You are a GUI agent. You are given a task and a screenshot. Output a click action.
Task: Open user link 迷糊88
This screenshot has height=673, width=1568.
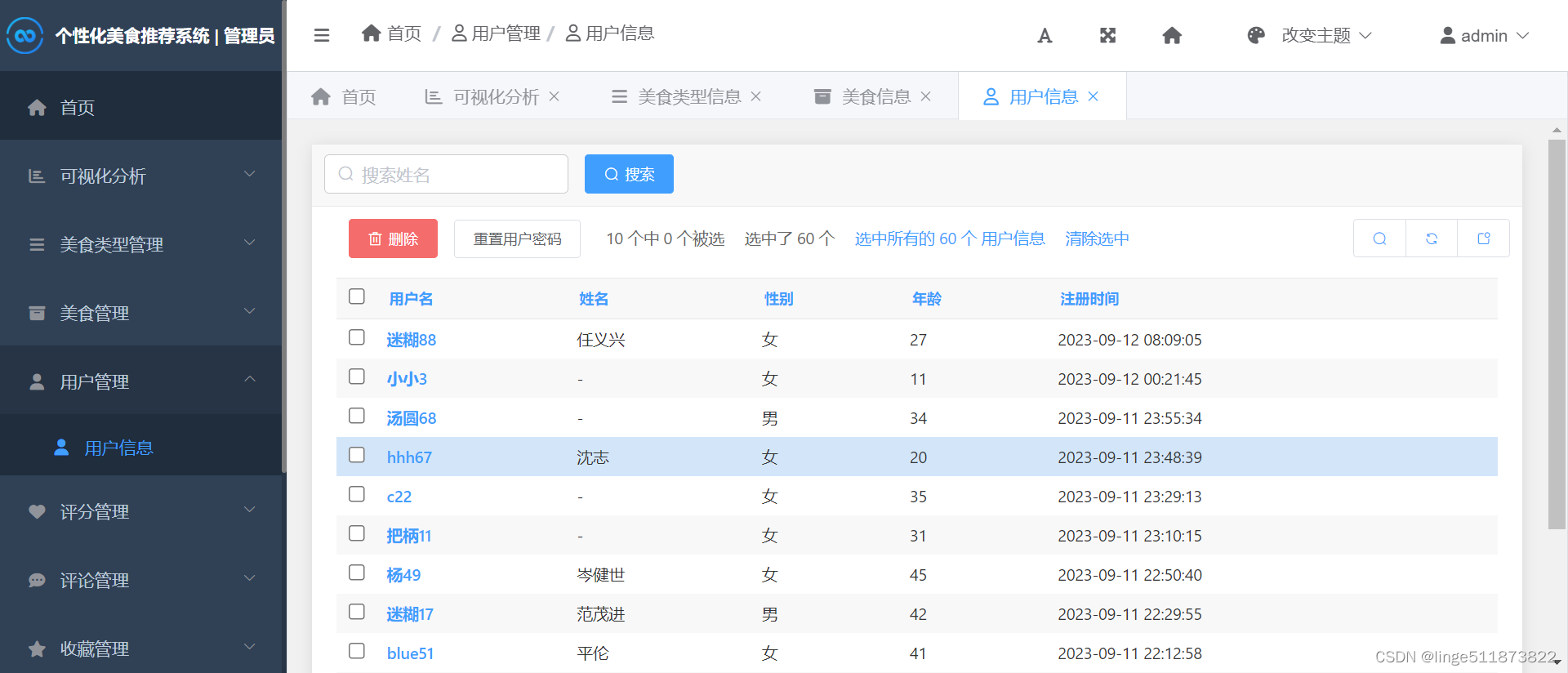411,340
